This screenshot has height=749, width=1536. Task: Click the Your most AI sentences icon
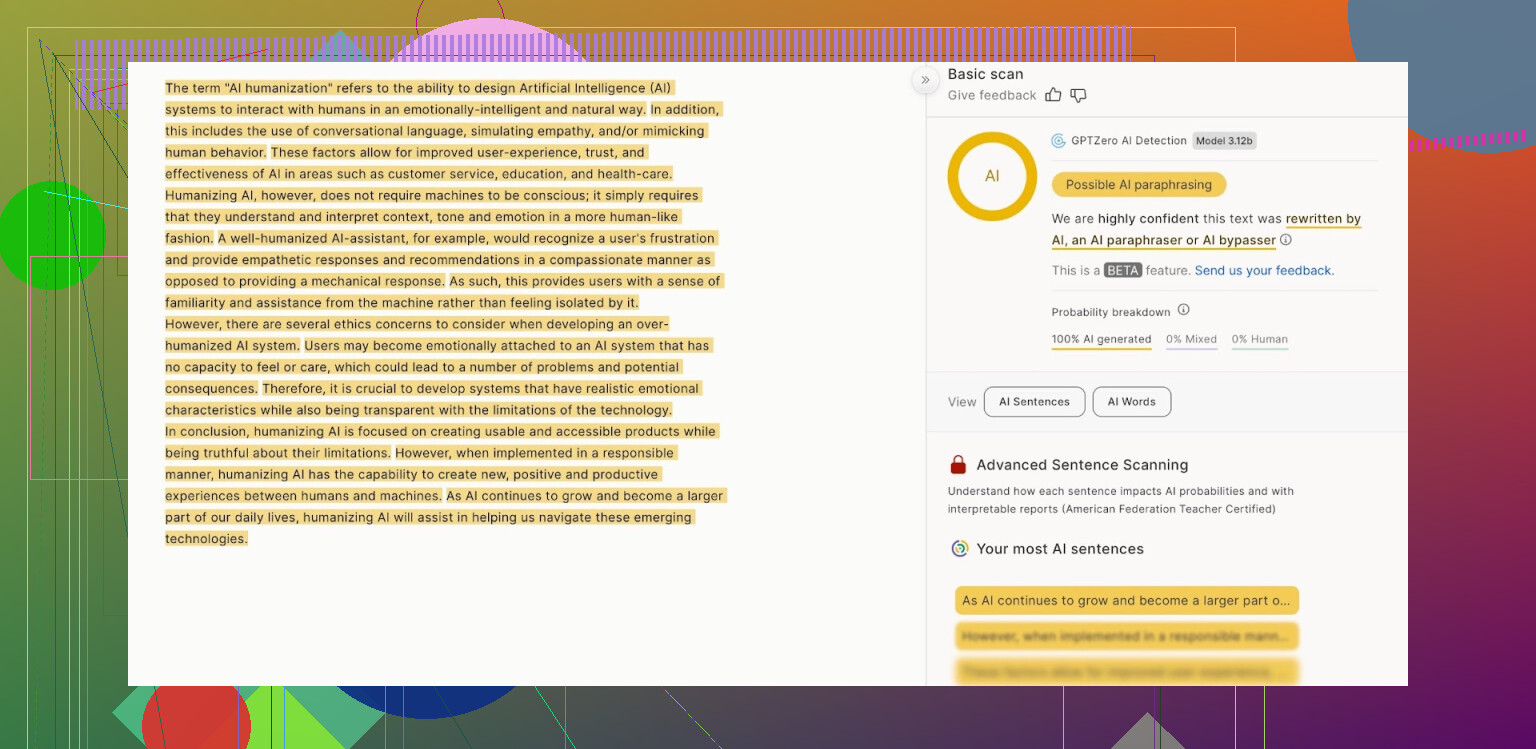tap(959, 549)
